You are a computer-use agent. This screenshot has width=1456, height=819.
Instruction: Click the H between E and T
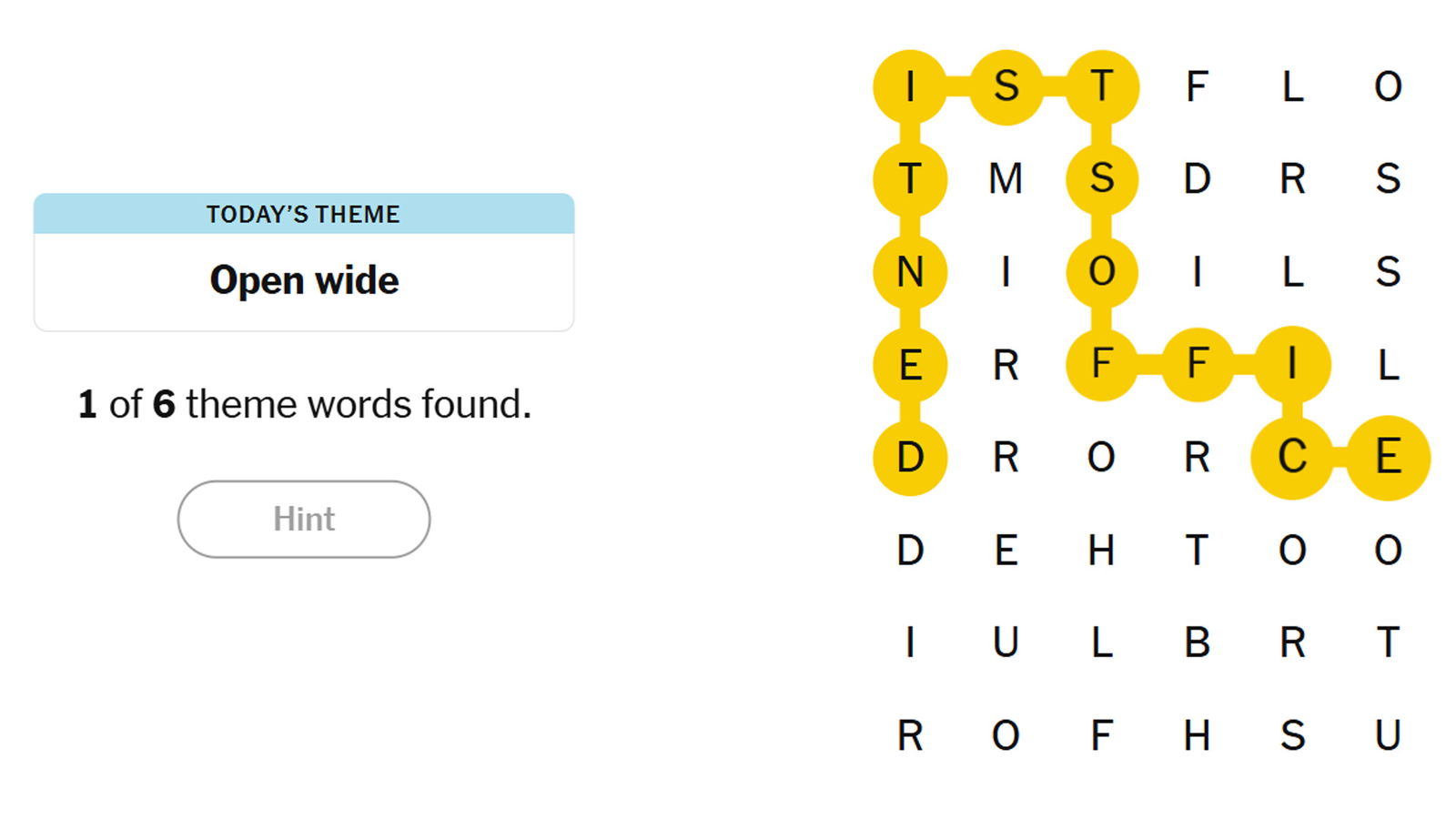[x=1101, y=550]
